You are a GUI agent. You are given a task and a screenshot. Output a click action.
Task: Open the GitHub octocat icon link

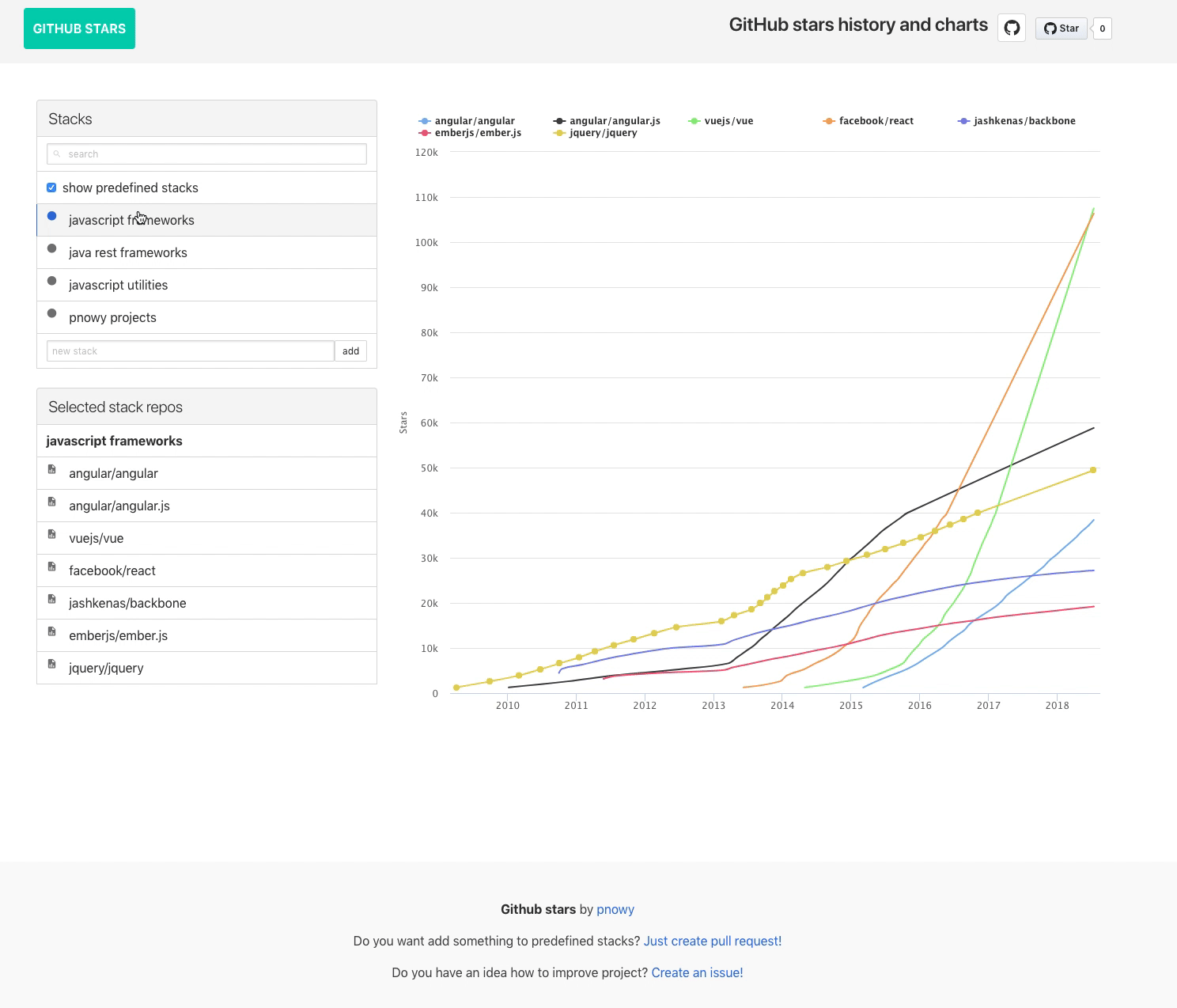(1012, 28)
